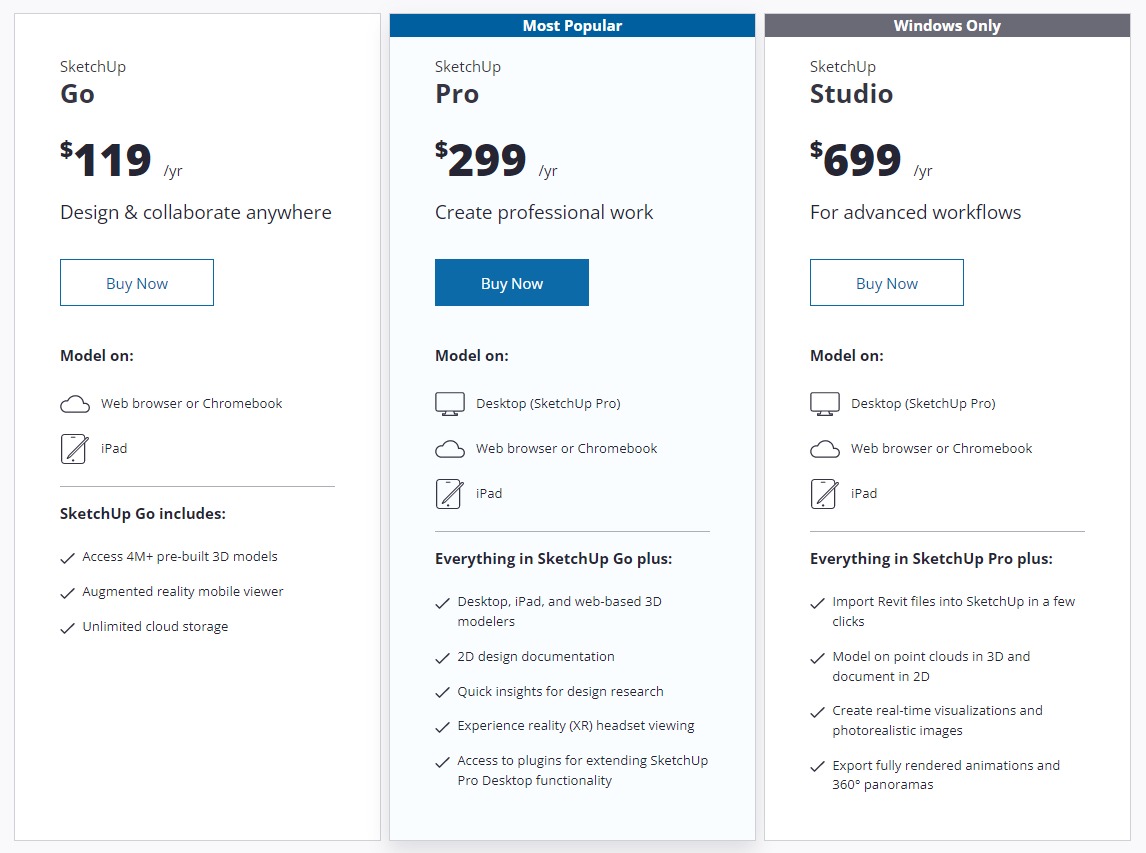Click the cloud icon in SketchUp Studio

click(x=825, y=449)
